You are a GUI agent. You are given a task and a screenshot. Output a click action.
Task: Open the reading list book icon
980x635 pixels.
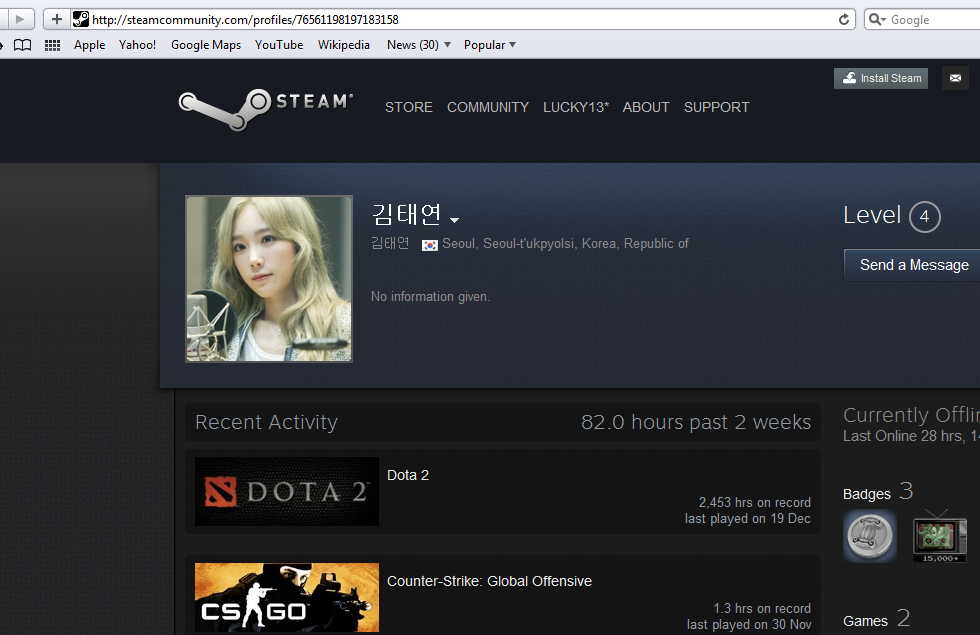pyautogui.click(x=22, y=45)
